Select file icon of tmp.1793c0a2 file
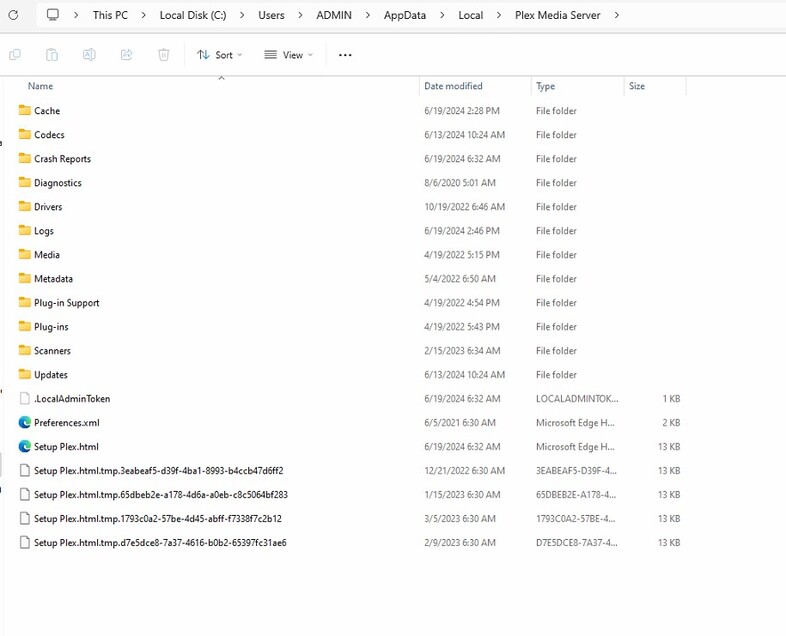 (25, 519)
